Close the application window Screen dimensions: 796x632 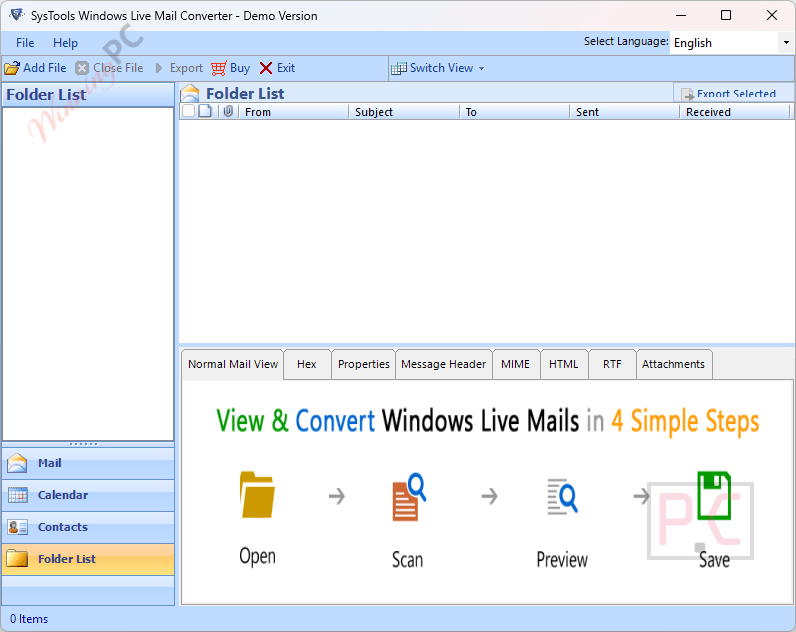tap(772, 15)
